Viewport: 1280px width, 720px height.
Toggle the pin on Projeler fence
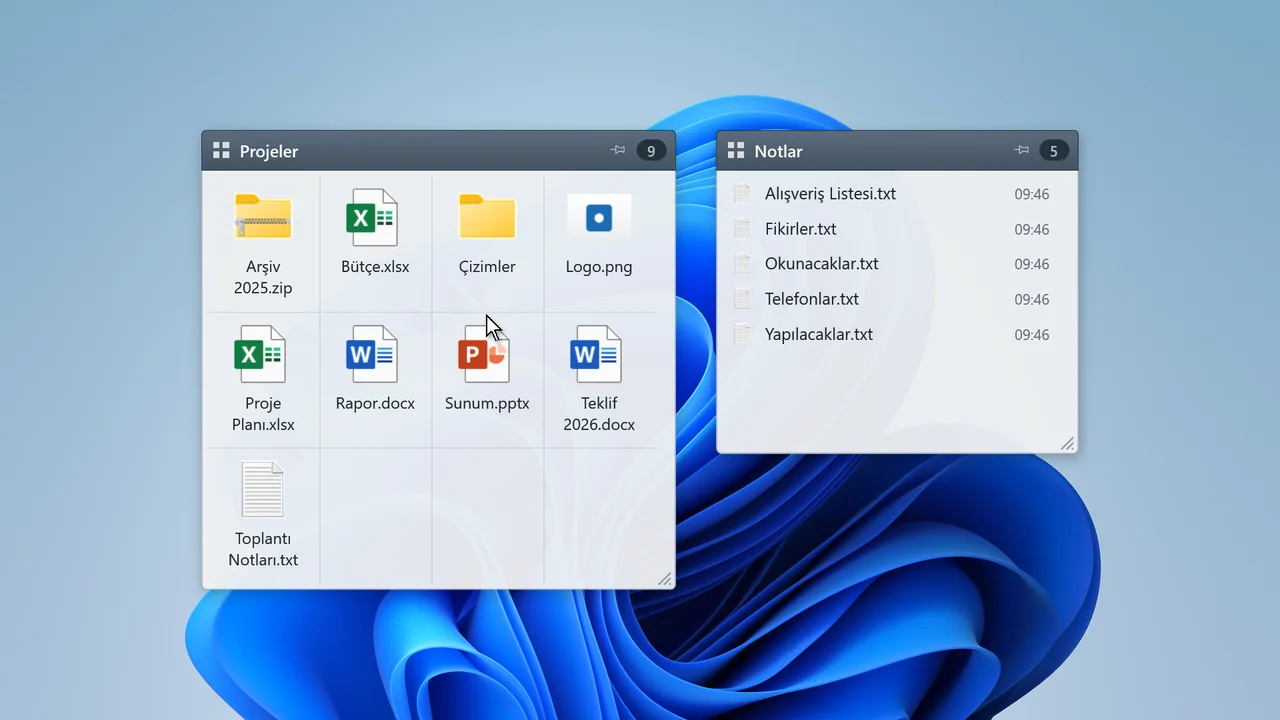pos(618,151)
